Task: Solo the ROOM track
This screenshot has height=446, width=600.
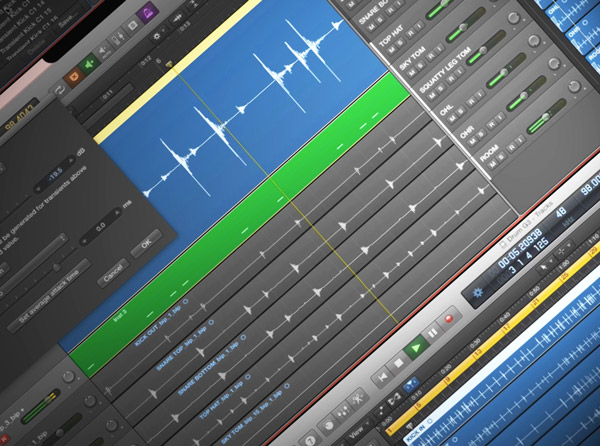Action: (x=502, y=156)
